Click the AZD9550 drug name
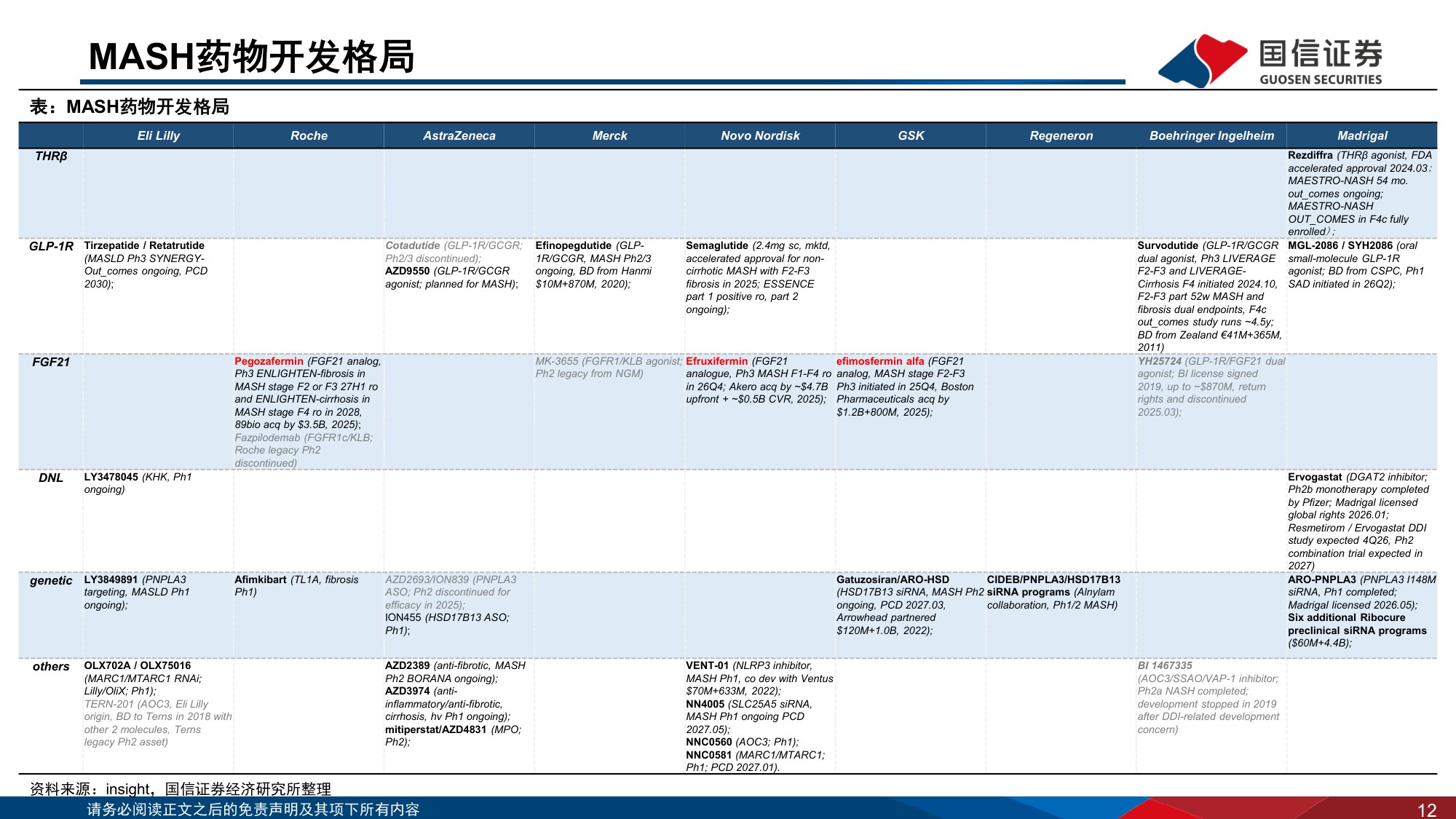Screen dimensions: 1456x819 (x=408, y=271)
